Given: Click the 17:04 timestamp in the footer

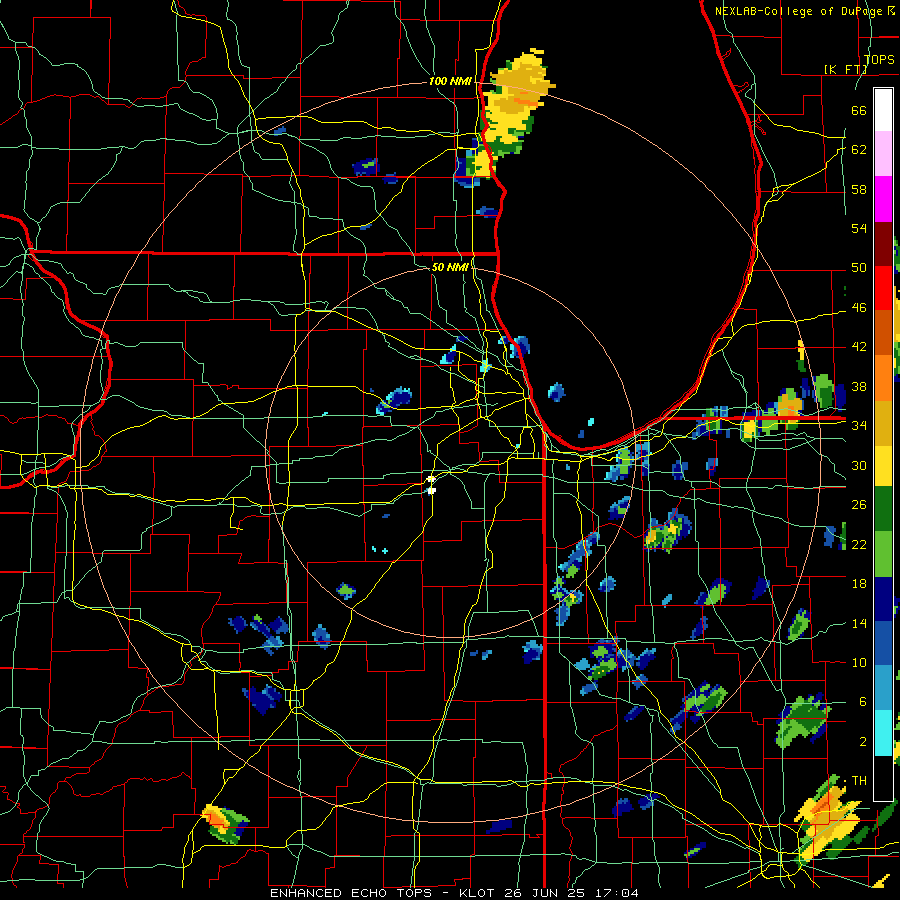Looking at the screenshot, I should tap(617, 893).
